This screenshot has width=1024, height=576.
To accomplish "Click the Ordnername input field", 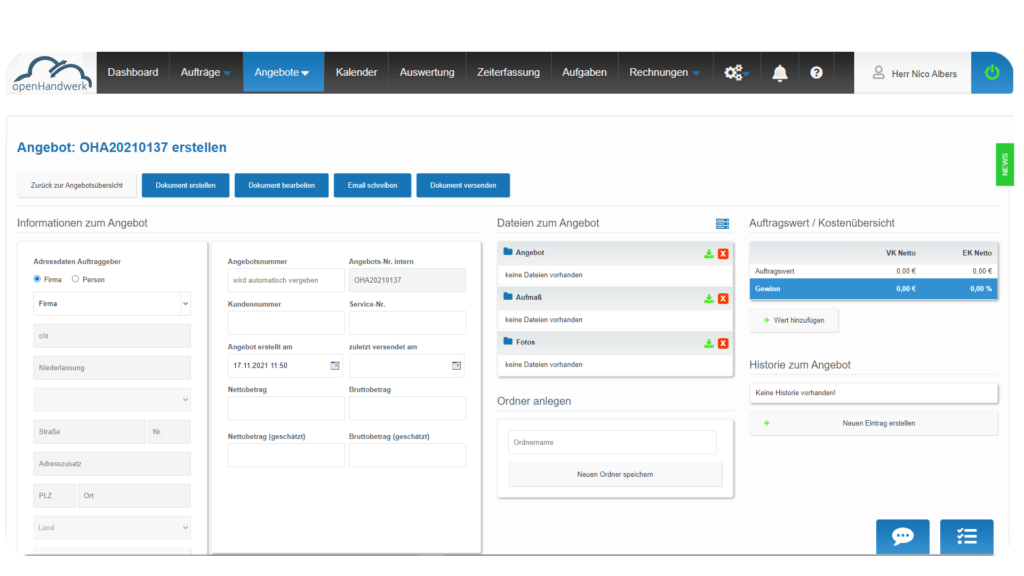I will [612, 442].
